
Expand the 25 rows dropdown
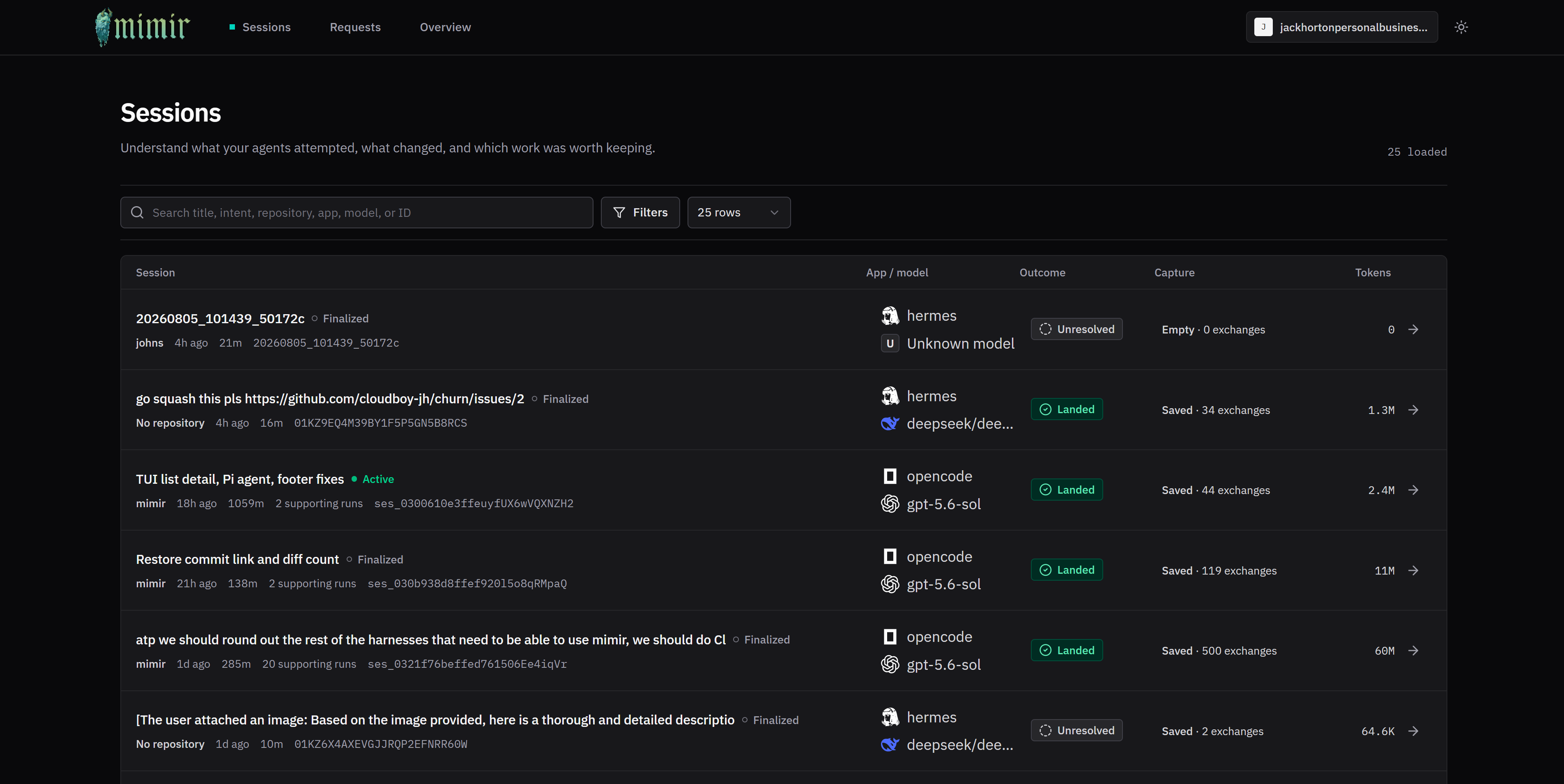[738, 213]
